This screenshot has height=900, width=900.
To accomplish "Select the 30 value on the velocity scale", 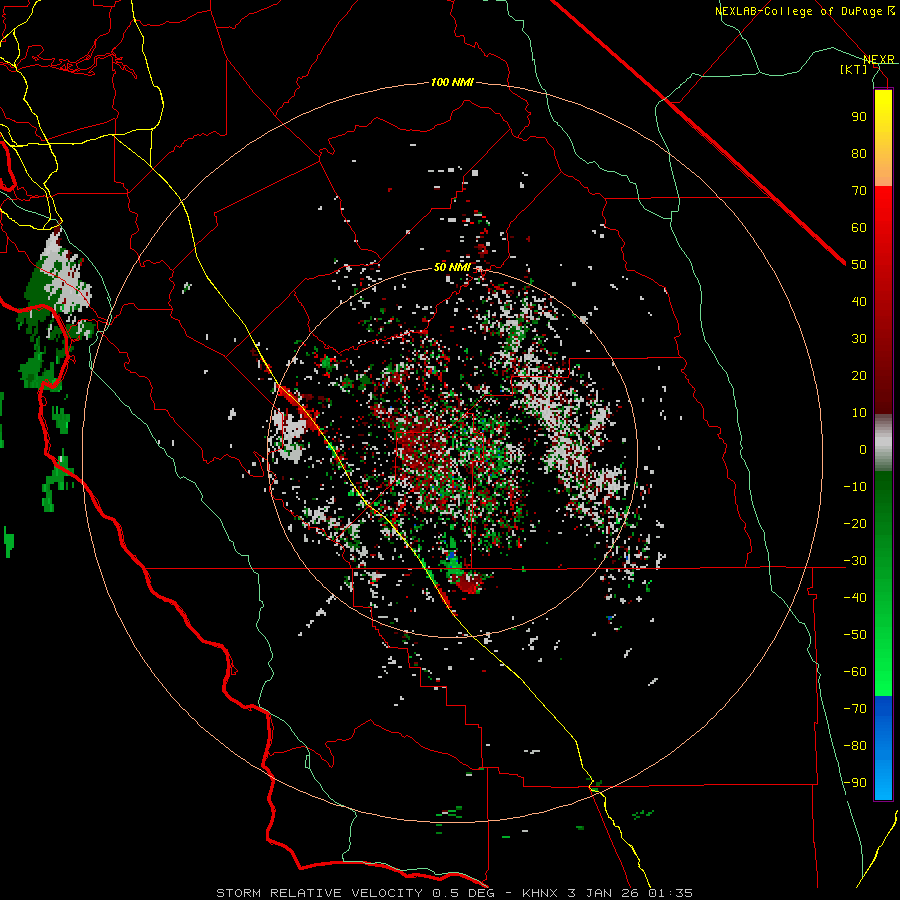I will (x=859, y=339).
